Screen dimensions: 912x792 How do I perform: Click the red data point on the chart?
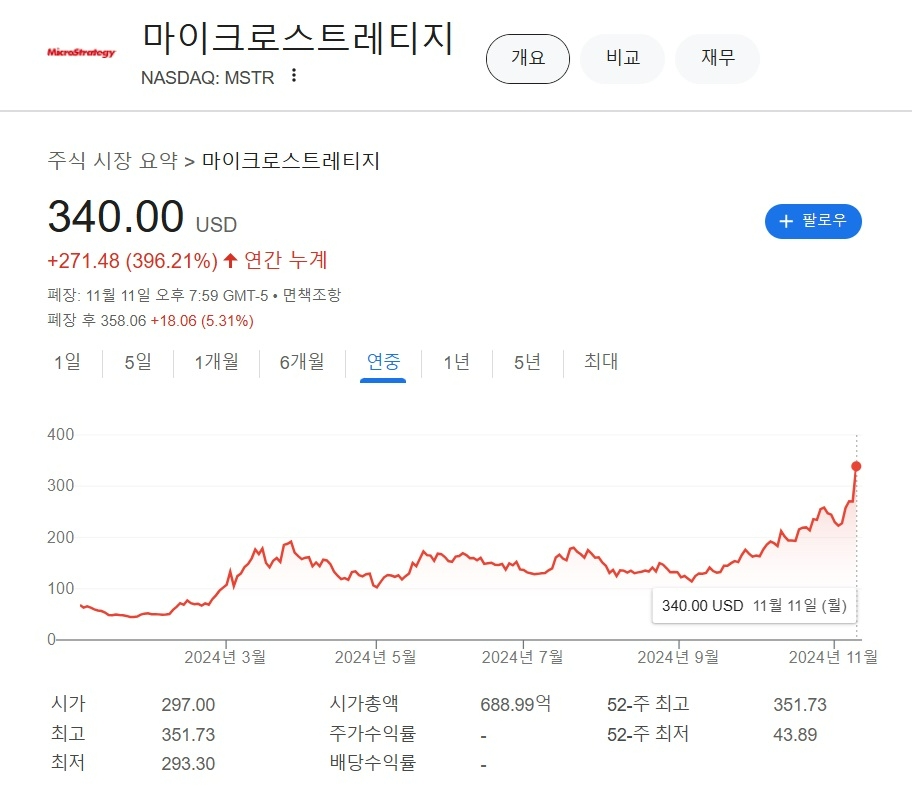click(x=856, y=466)
